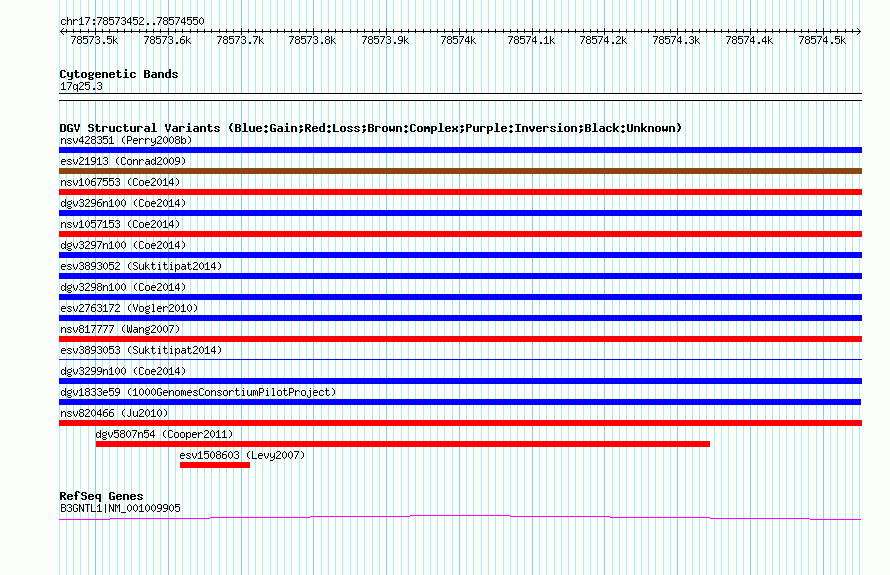Select the blue esv2763172 gain bar

[460, 318]
